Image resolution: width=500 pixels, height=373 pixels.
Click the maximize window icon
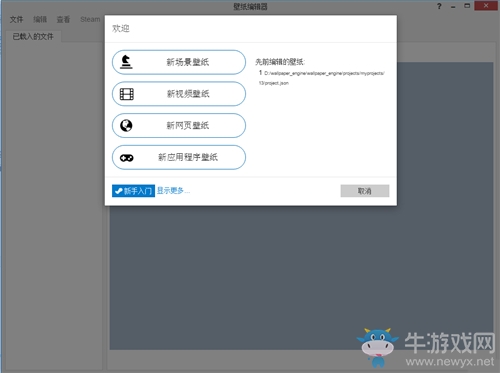[x=467, y=6]
